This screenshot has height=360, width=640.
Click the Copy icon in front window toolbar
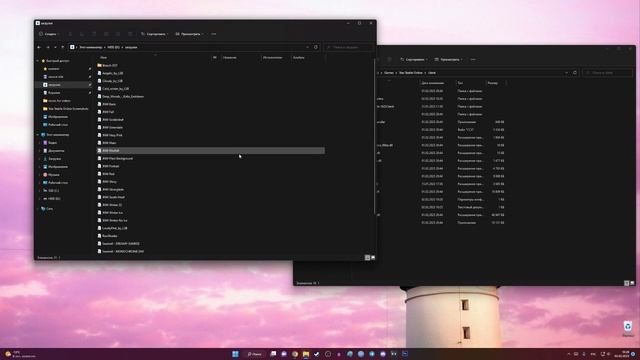[82, 34]
